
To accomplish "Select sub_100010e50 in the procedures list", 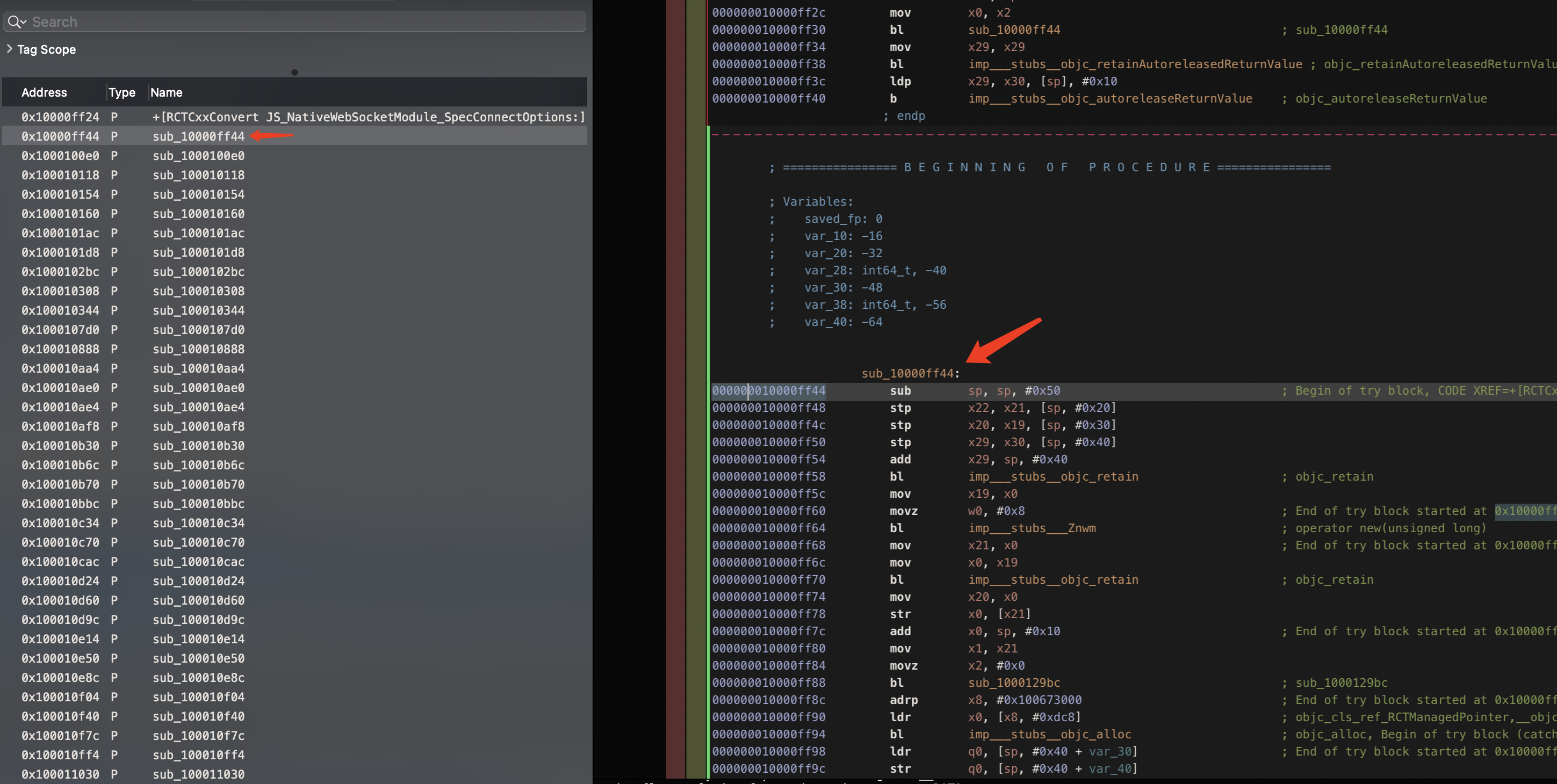I will (x=294, y=658).
